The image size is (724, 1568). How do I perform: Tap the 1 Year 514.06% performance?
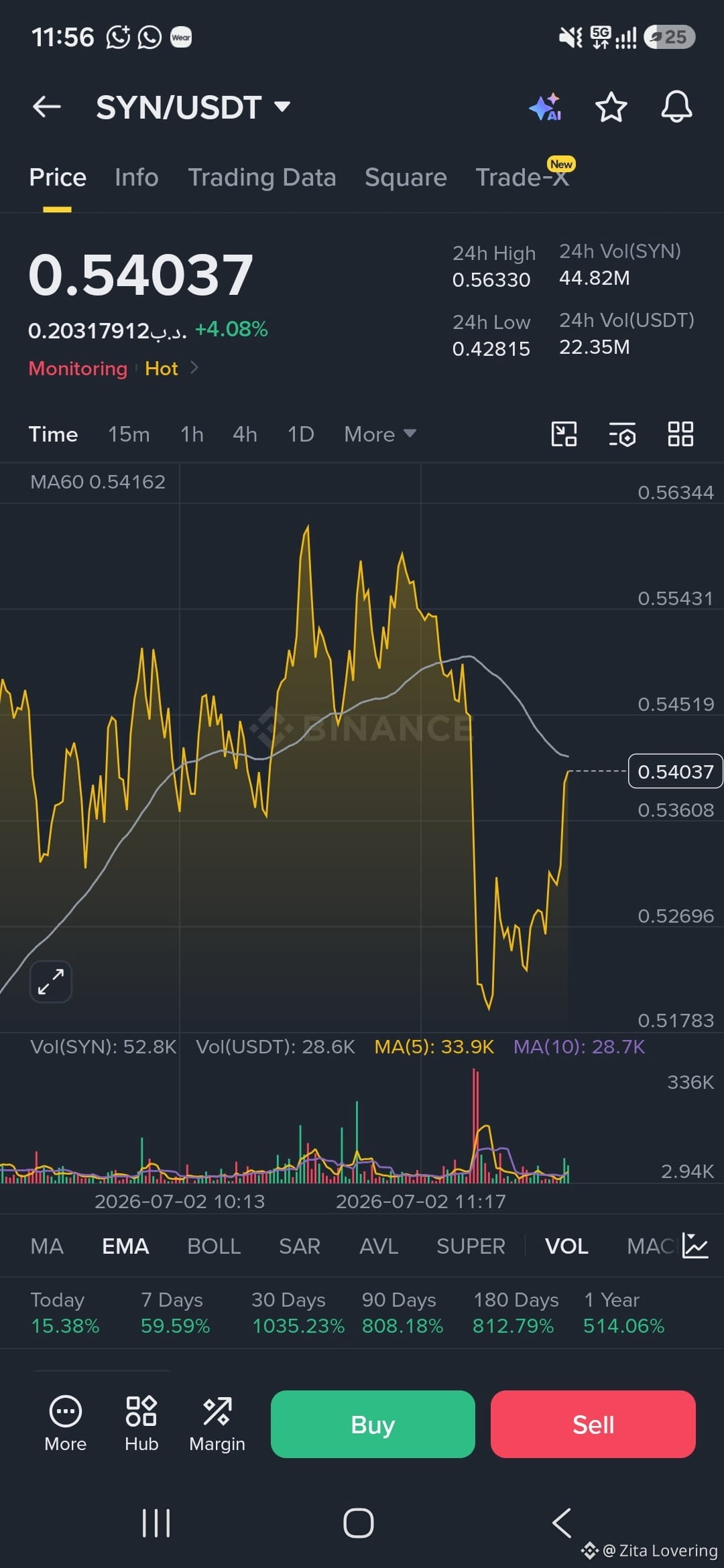(623, 1313)
